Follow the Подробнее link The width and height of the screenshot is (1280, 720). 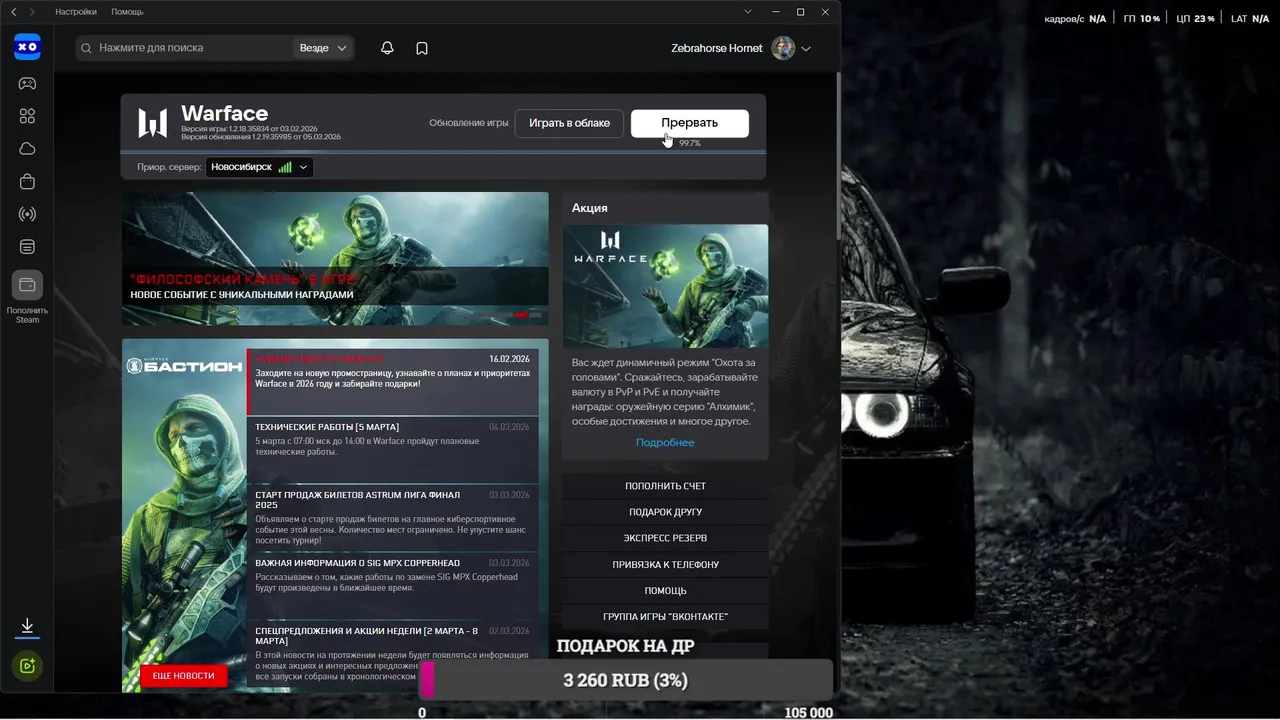click(665, 442)
